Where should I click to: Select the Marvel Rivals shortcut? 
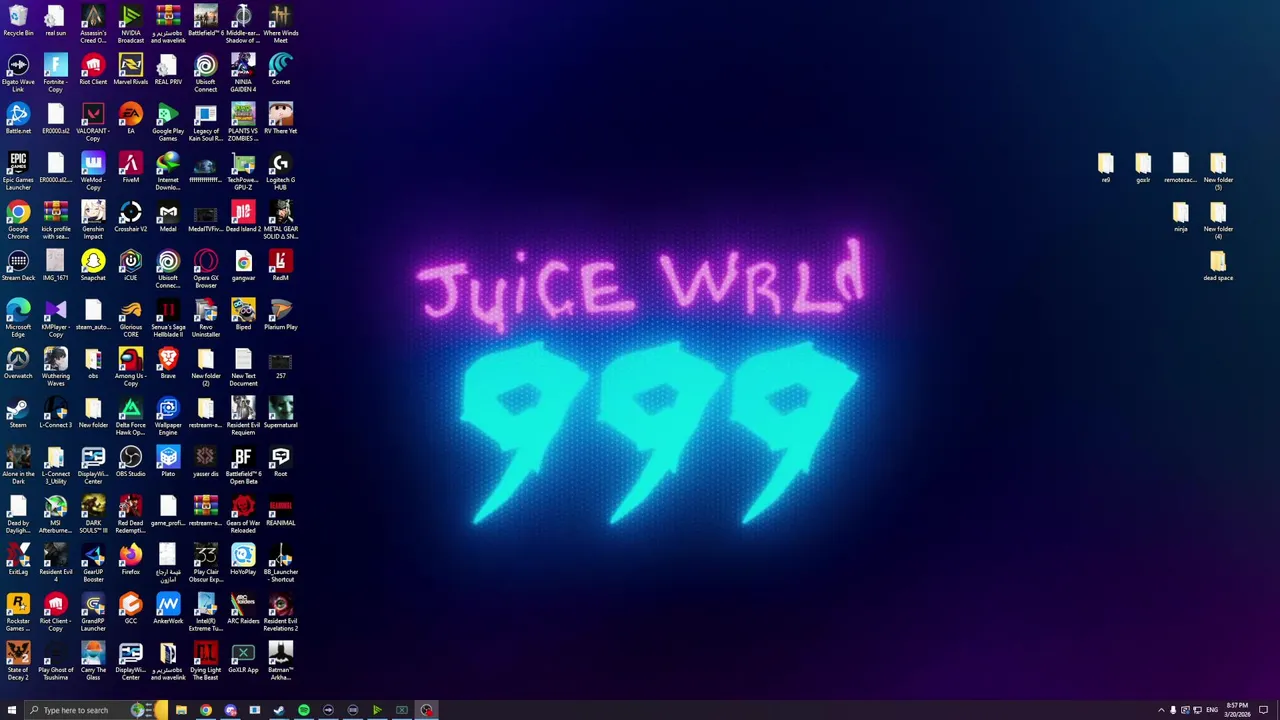tap(131, 70)
